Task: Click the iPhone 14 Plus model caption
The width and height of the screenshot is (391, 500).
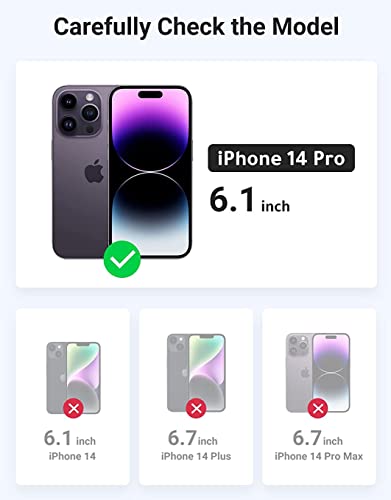Action: pos(196,456)
